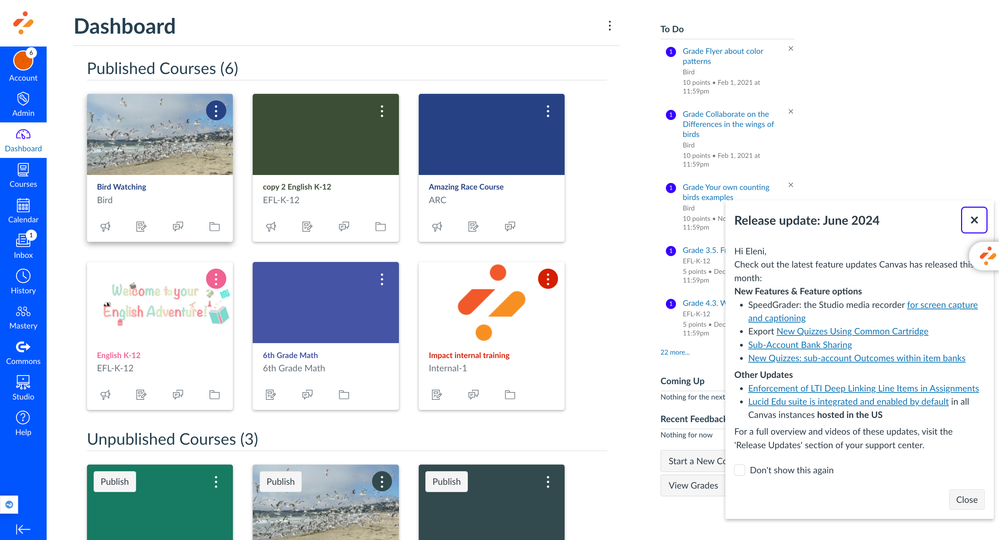Image resolution: width=999 pixels, height=540 pixels.
Task: Open options on green unpublished course card
Action: (x=216, y=481)
